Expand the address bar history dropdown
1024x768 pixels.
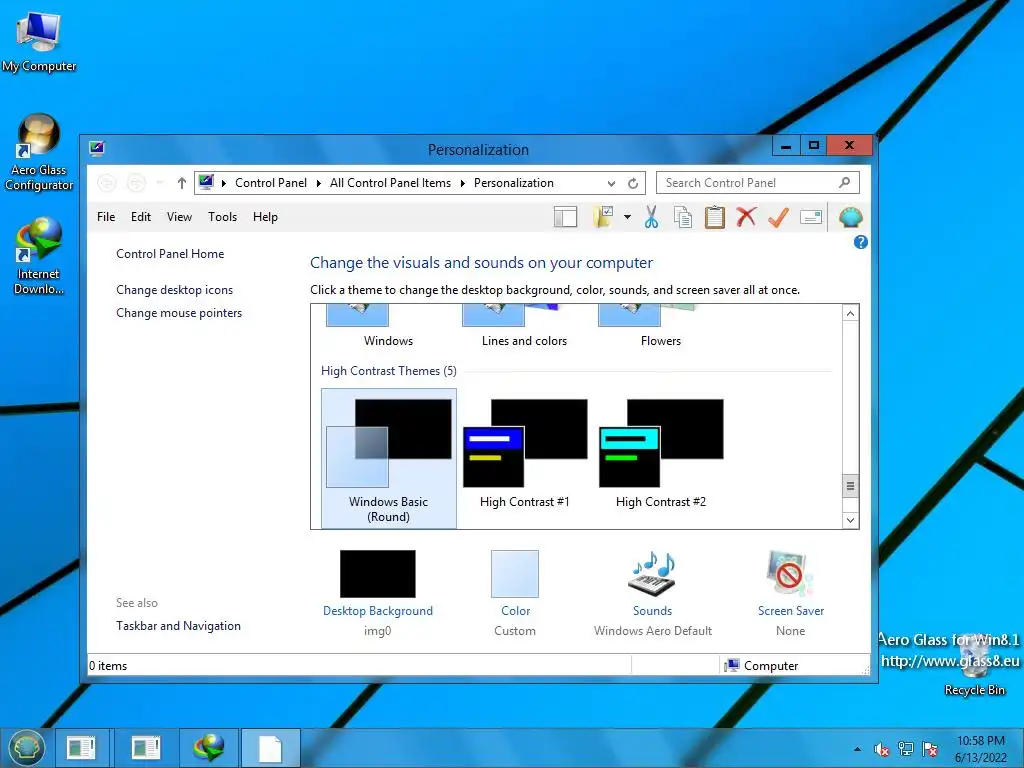coord(611,184)
